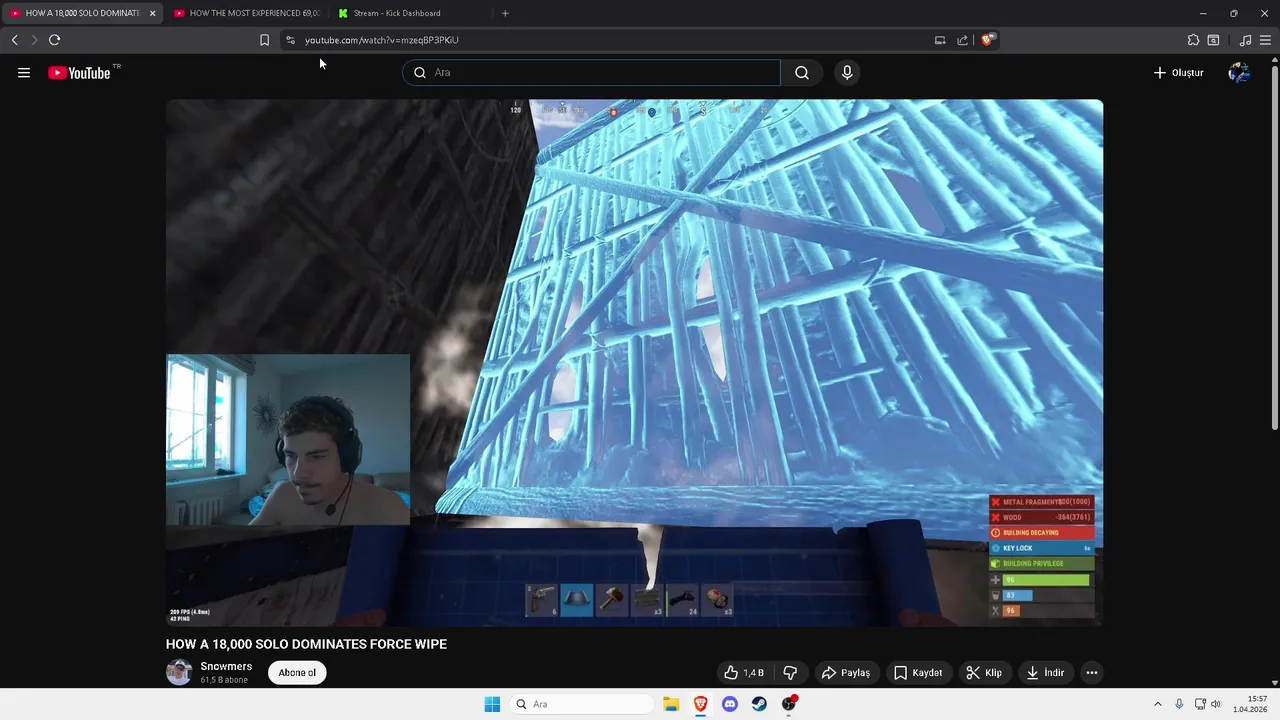Open media control music note icon
The image size is (1280, 720).
1245,40
